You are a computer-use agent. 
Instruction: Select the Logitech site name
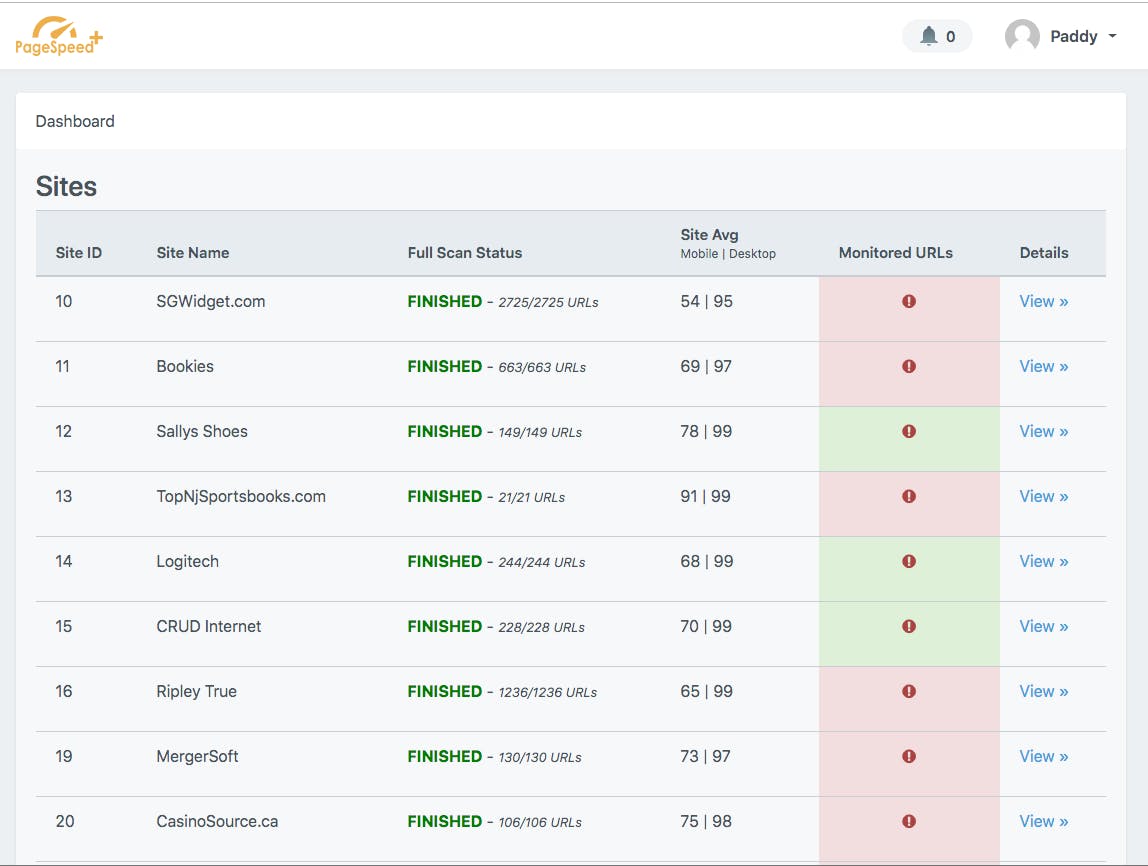tap(187, 561)
